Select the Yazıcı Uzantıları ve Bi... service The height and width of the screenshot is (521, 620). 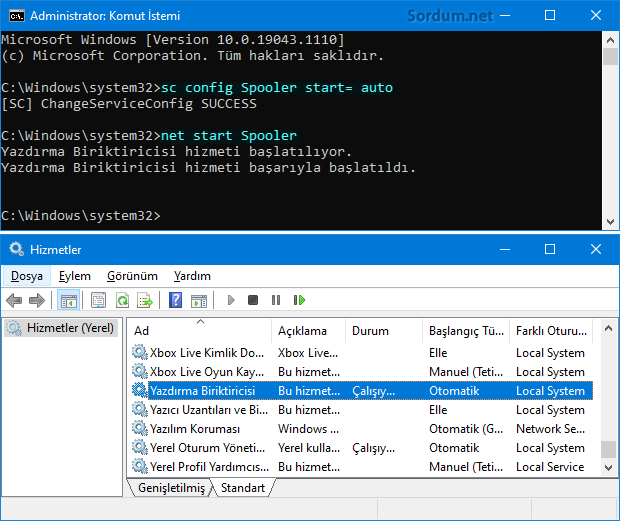coord(362,410)
